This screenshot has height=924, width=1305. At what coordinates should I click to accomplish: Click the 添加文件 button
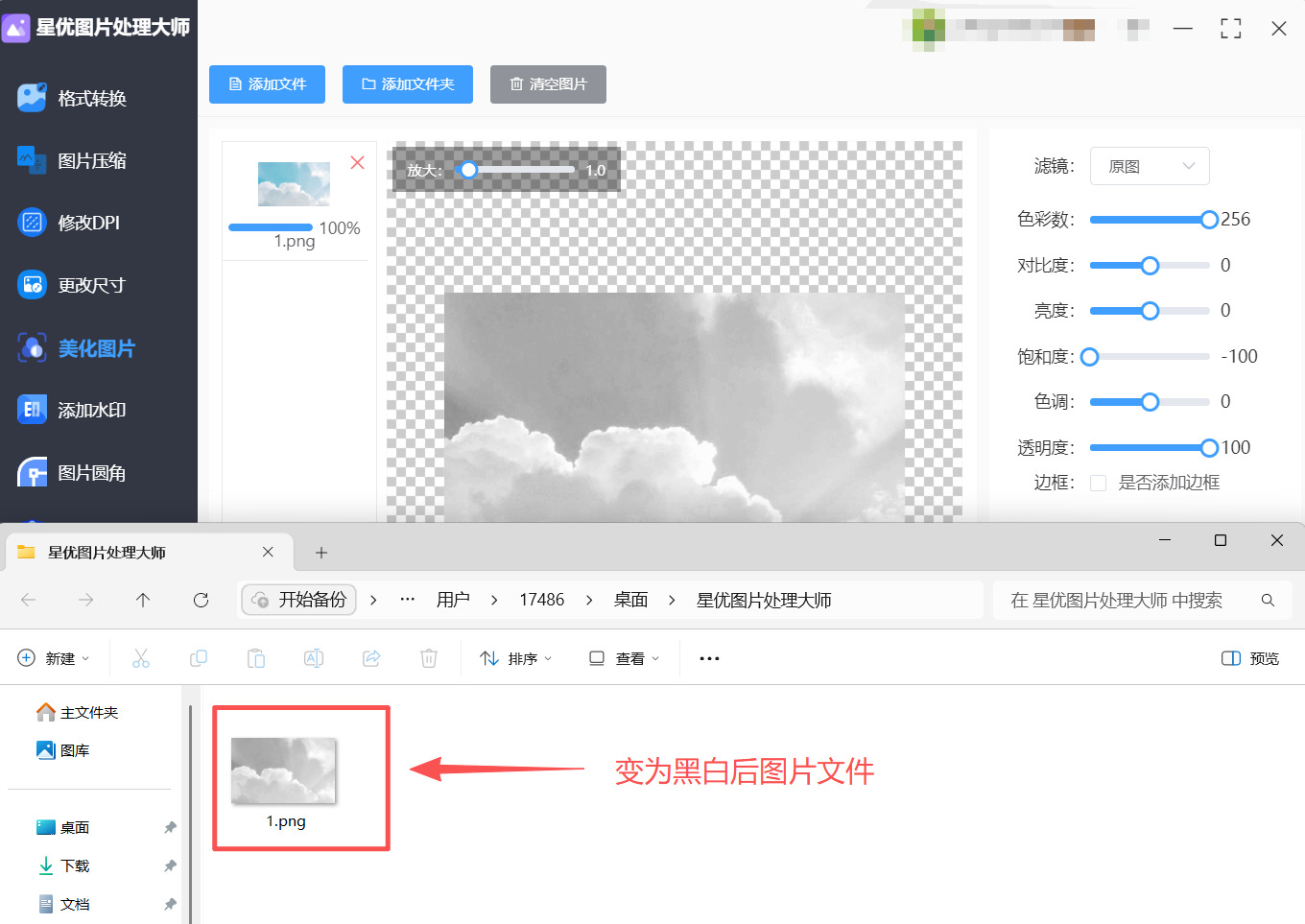(267, 84)
